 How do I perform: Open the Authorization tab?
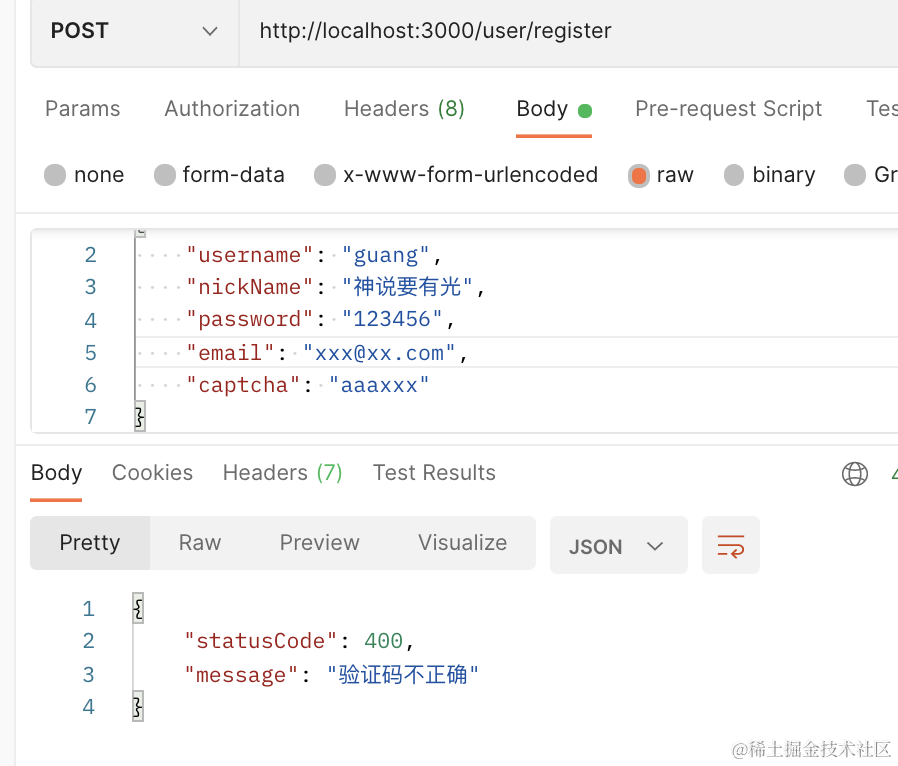pyautogui.click(x=232, y=109)
